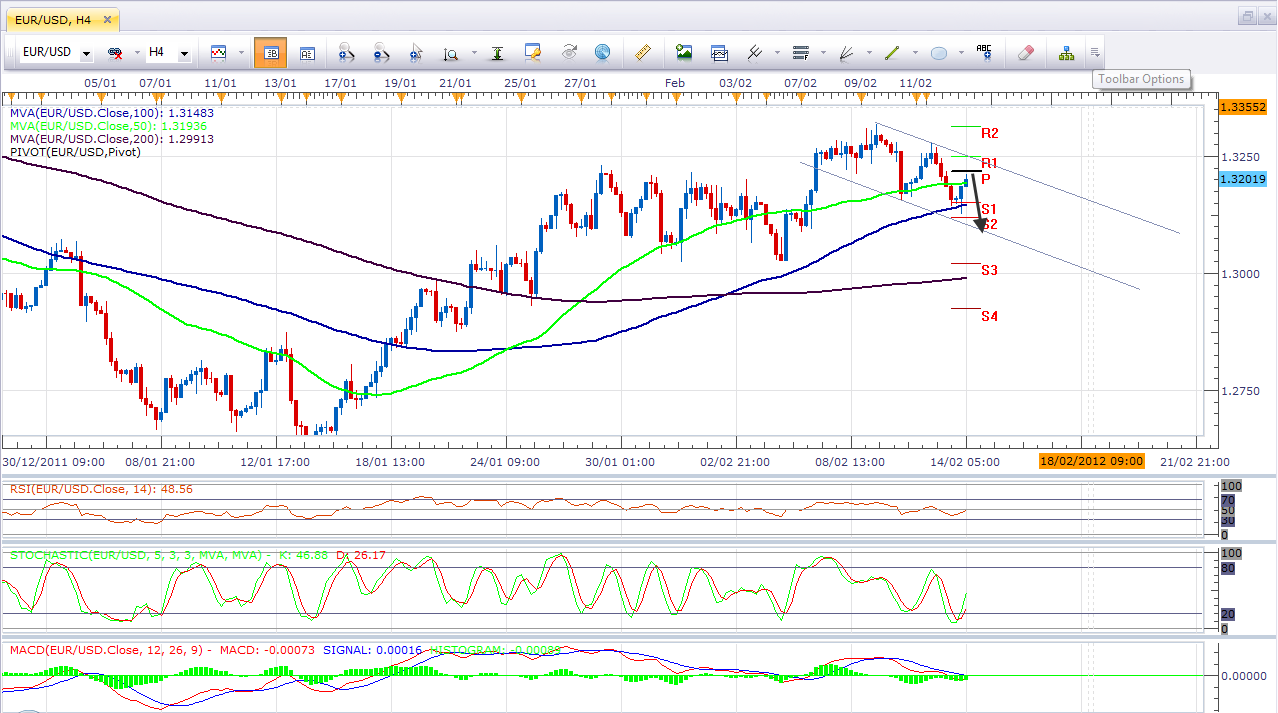Select the green trend line tool
The image size is (1278, 713).
pyautogui.click(x=892, y=52)
